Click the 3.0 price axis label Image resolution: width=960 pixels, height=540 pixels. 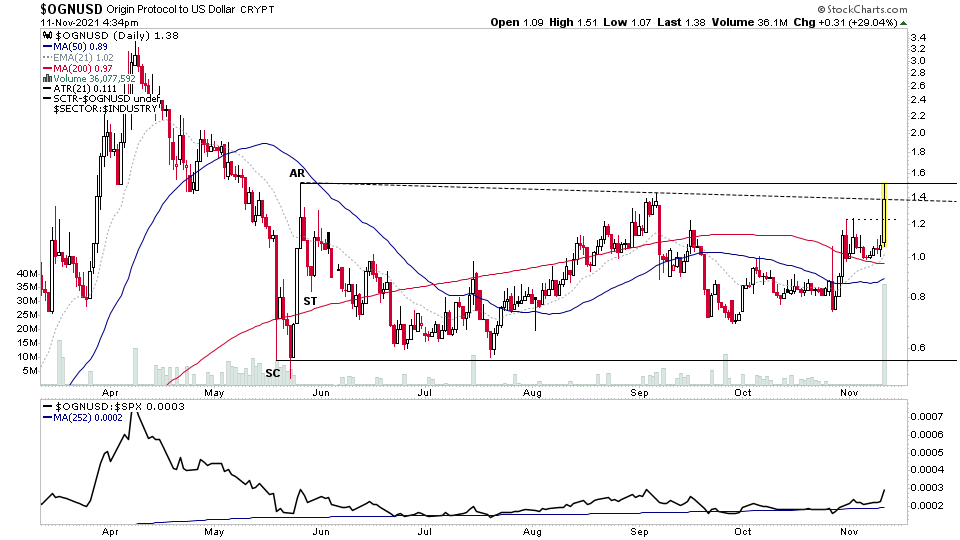point(918,61)
